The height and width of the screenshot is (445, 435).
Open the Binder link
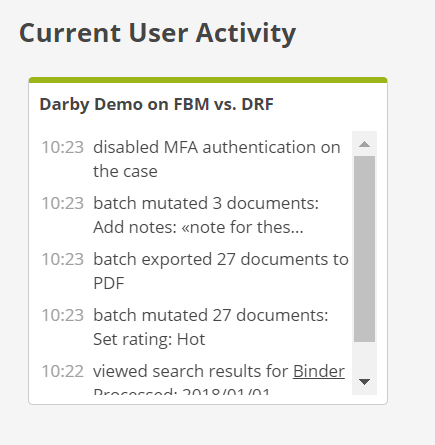coord(319,371)
